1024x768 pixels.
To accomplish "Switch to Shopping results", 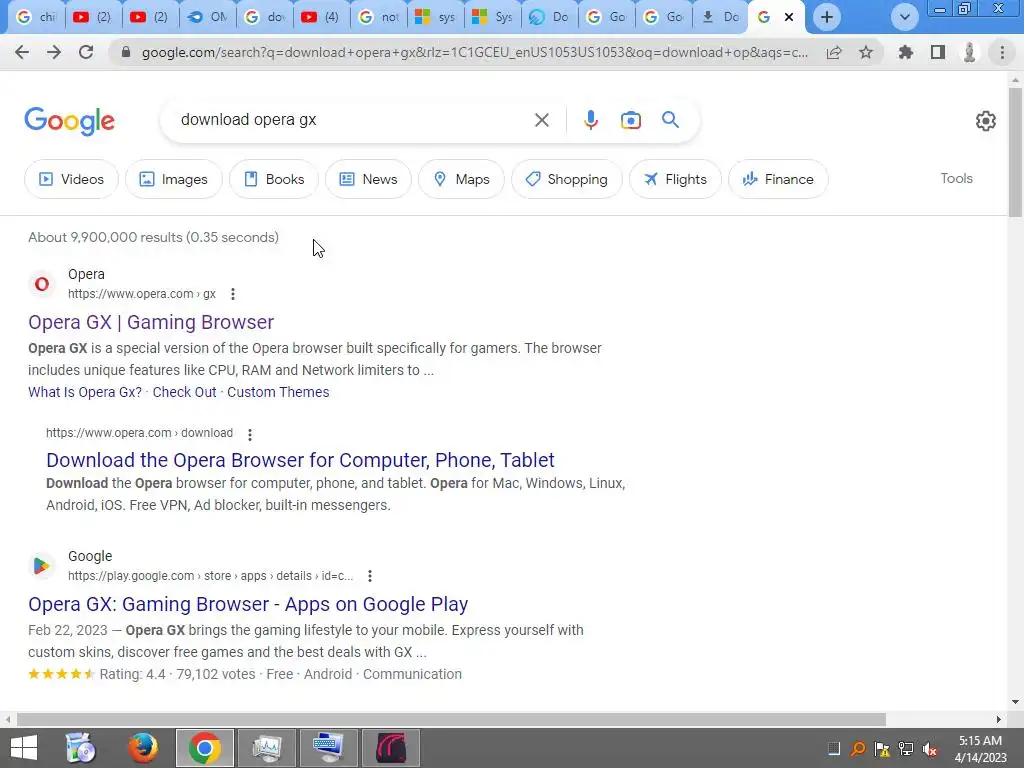I will (x=567, y=179).
